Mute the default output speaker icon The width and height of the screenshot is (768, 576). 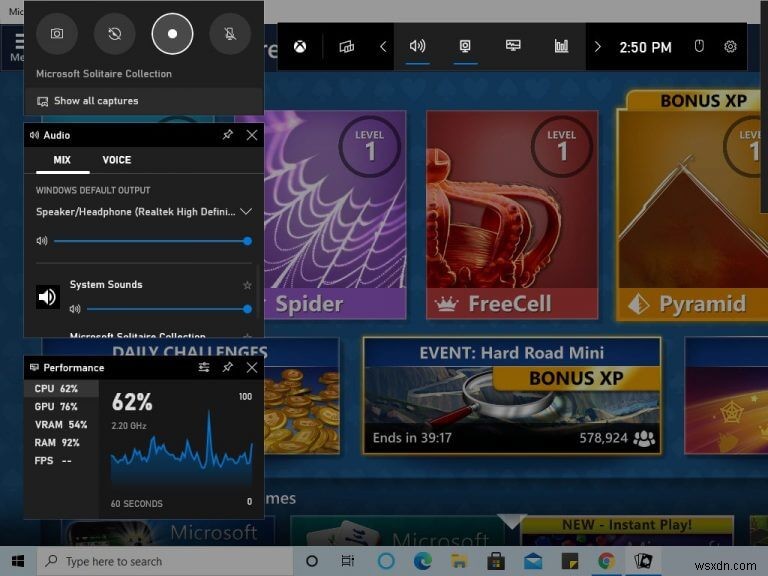42,240
